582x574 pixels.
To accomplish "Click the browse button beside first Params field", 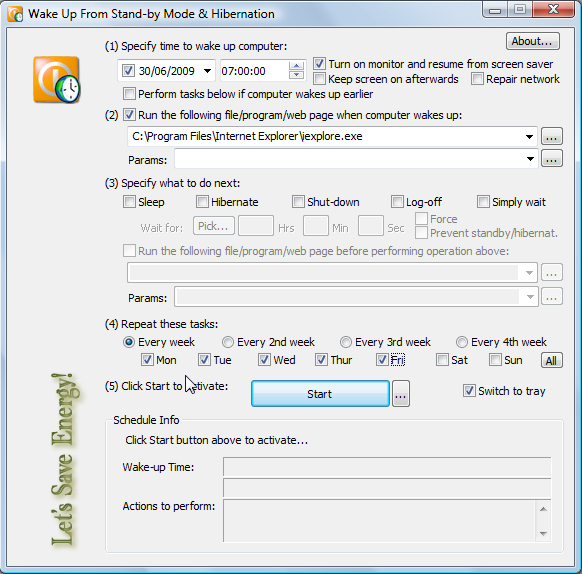I will click(x=552, y=159).
